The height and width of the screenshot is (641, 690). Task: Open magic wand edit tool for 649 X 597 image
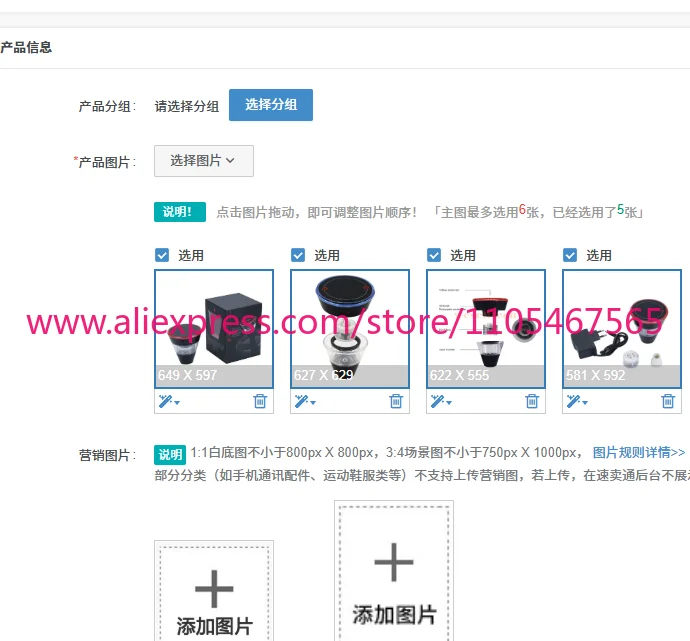tap(169, 401)
